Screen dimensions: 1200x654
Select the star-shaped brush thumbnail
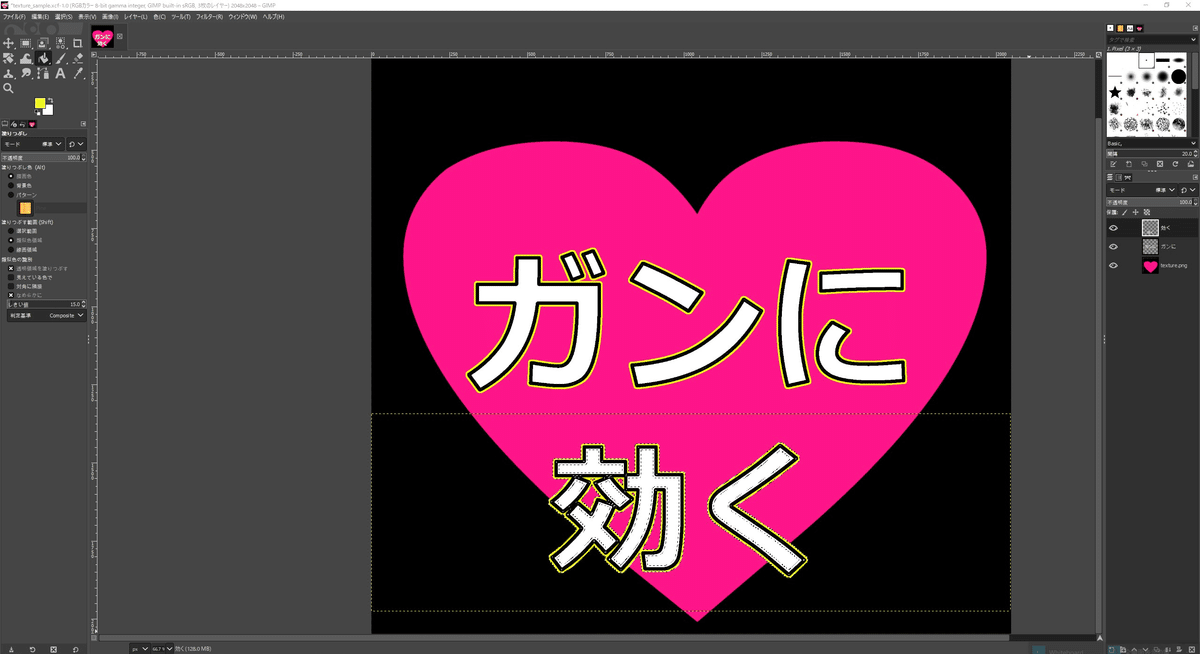(x=1115, y=93)
